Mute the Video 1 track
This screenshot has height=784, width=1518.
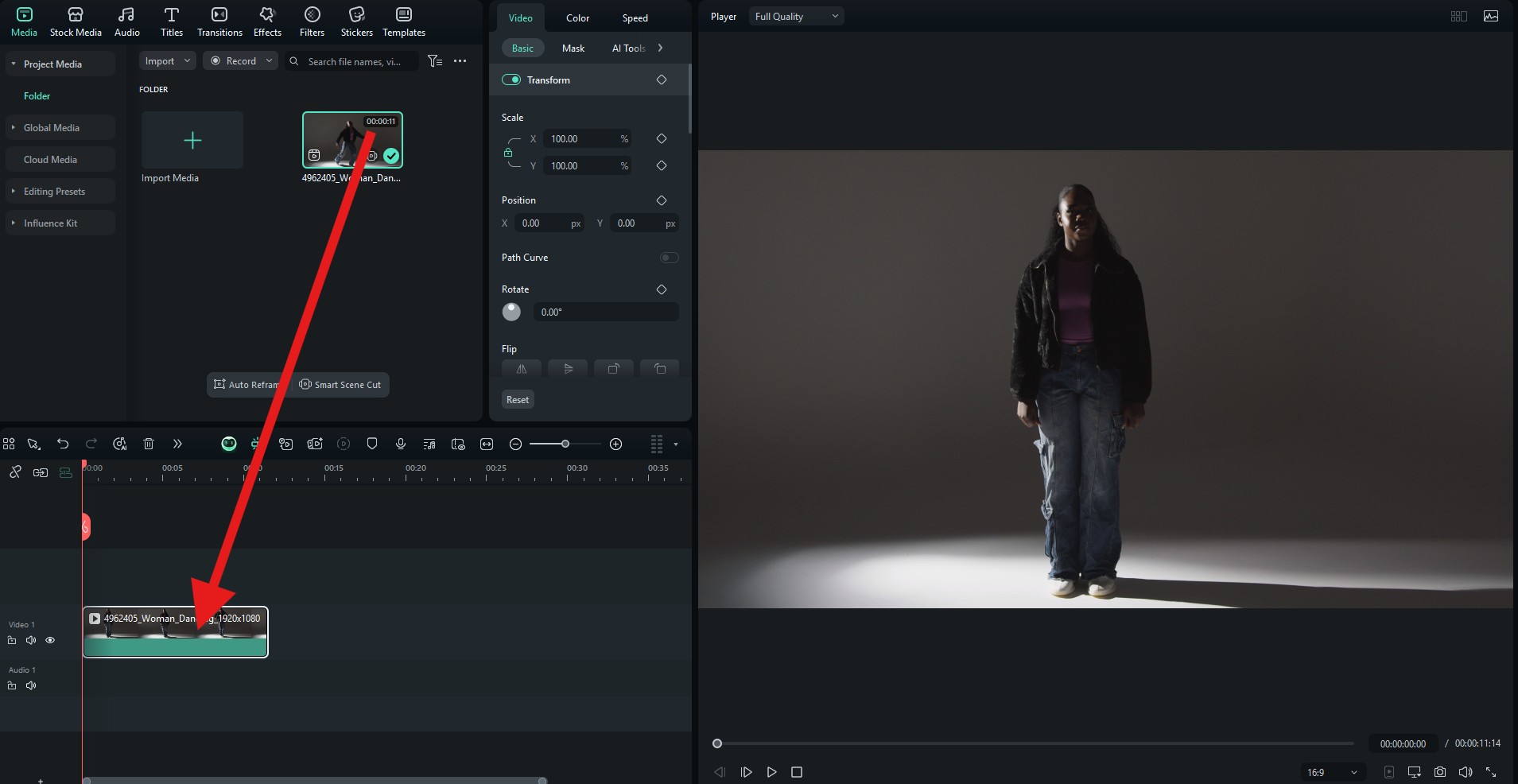click(31, 640)
